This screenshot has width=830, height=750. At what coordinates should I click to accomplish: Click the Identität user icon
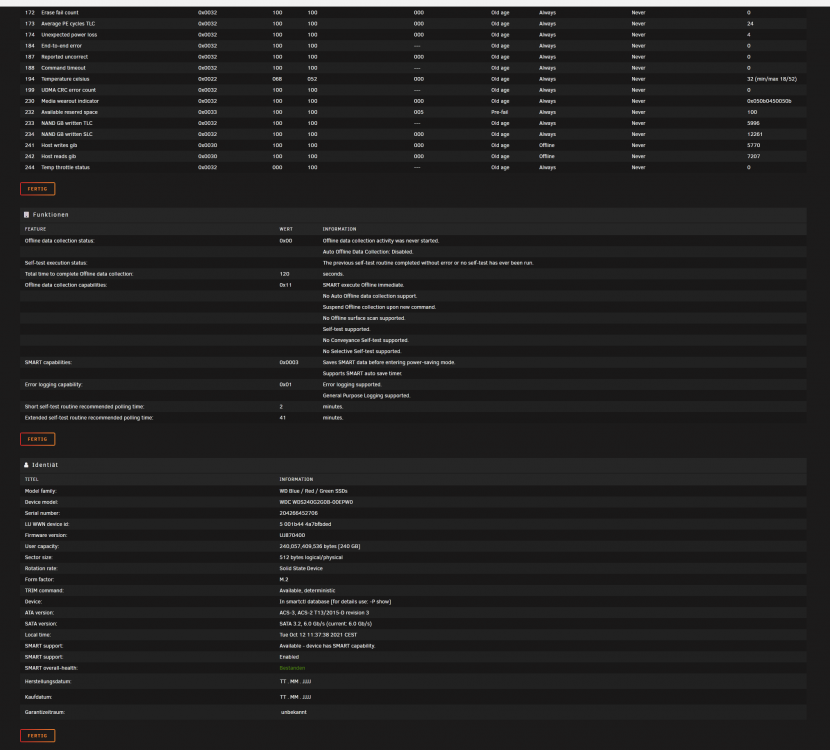point(26,465)
